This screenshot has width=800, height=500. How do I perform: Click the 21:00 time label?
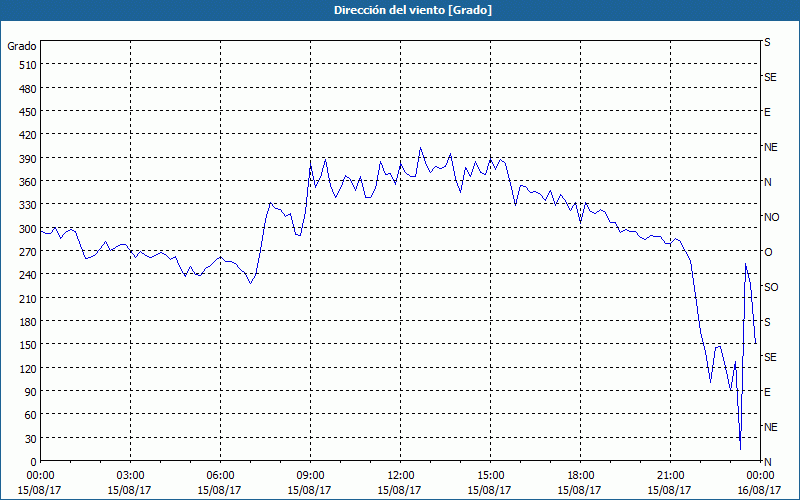click(670, 476)
